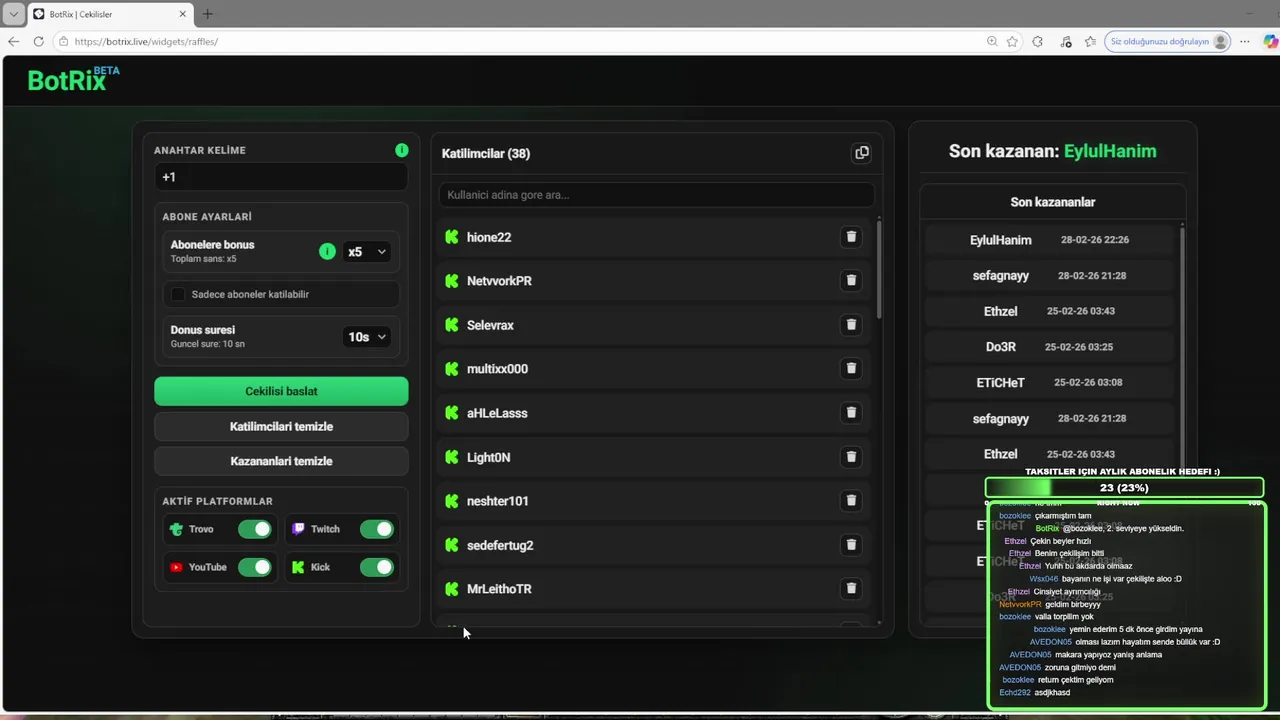Open the x5 subscriber bonus dropdown
Image resolution: width=1280 pixels, height=720 pixels.
tap(366, 252)
